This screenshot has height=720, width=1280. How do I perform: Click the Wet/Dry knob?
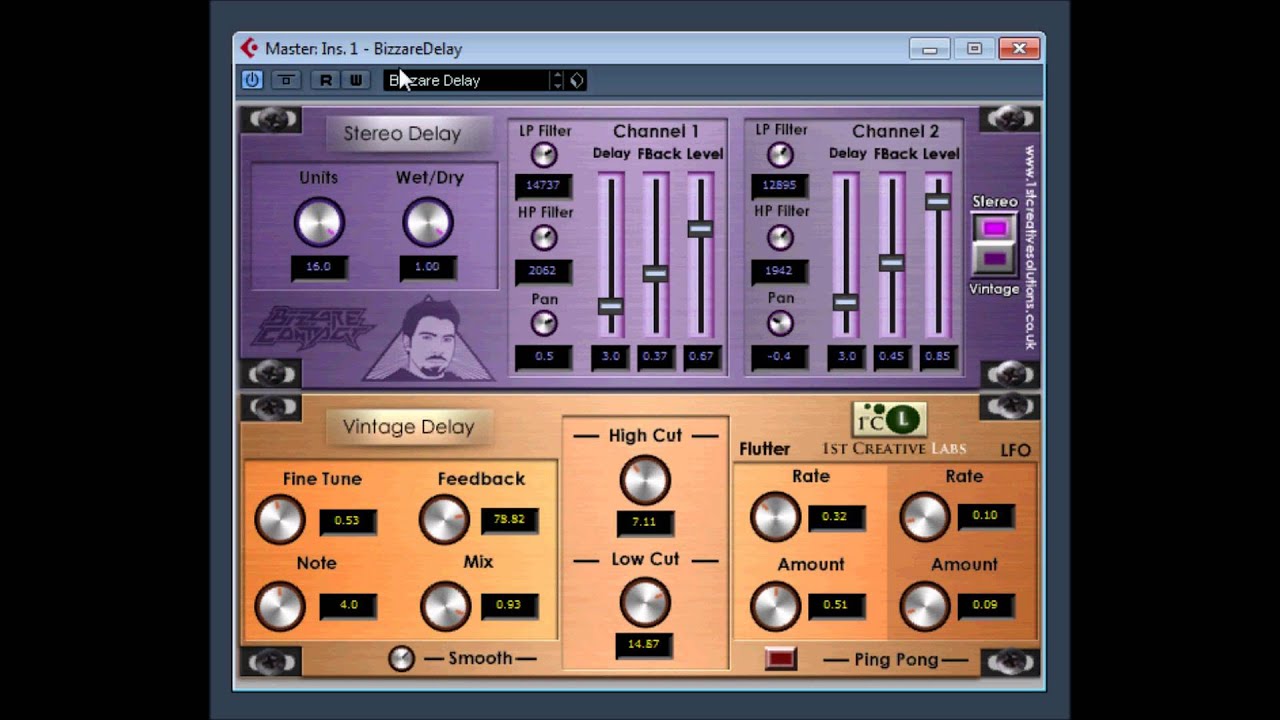(428, 222)
